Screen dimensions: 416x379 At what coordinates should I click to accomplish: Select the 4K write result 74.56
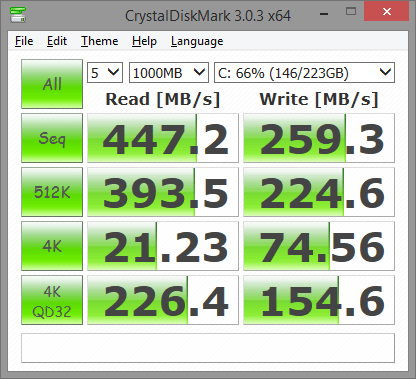(x=319, y=246)
